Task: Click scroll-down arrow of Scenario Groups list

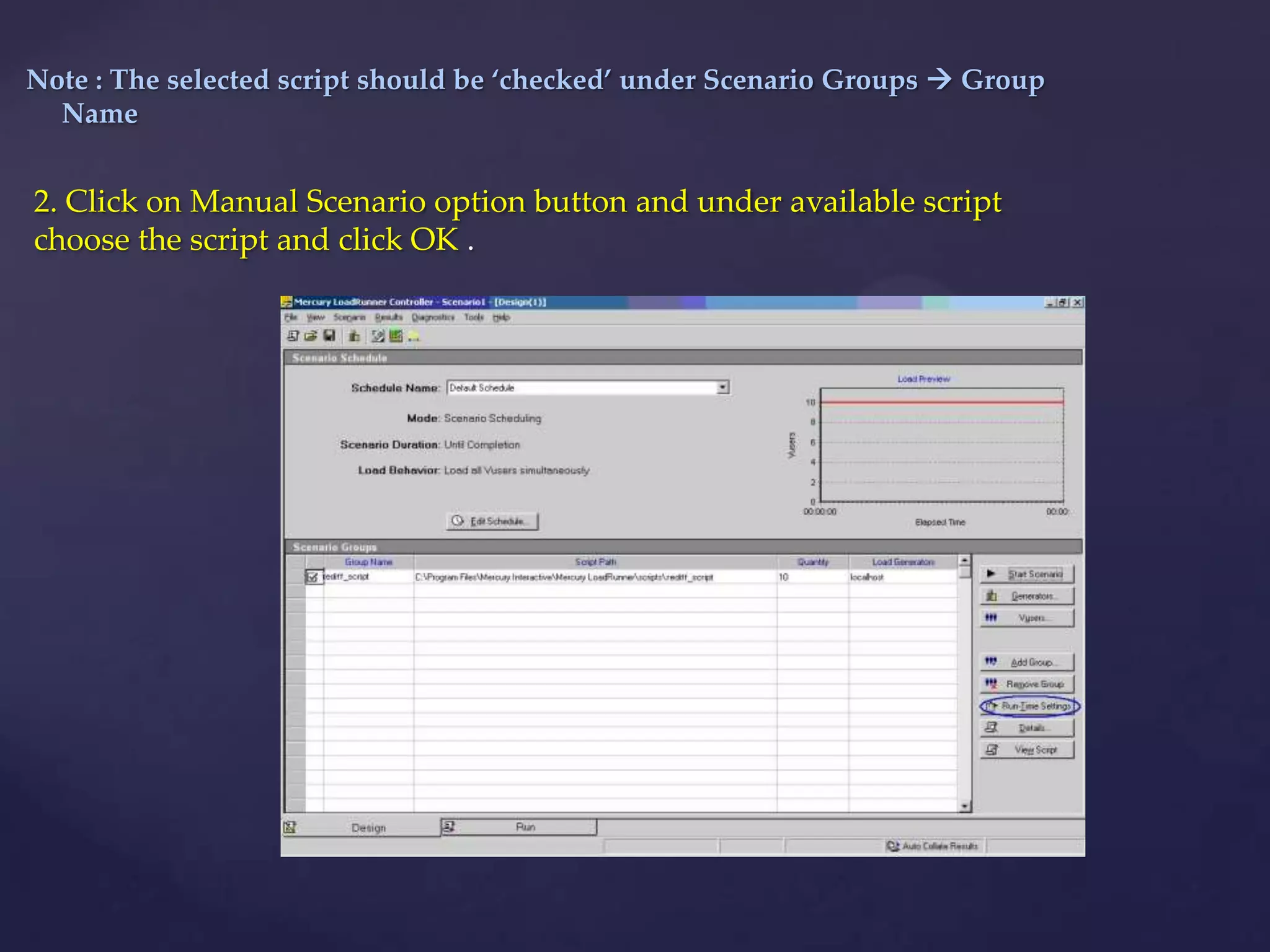Action: coord(964,806)
